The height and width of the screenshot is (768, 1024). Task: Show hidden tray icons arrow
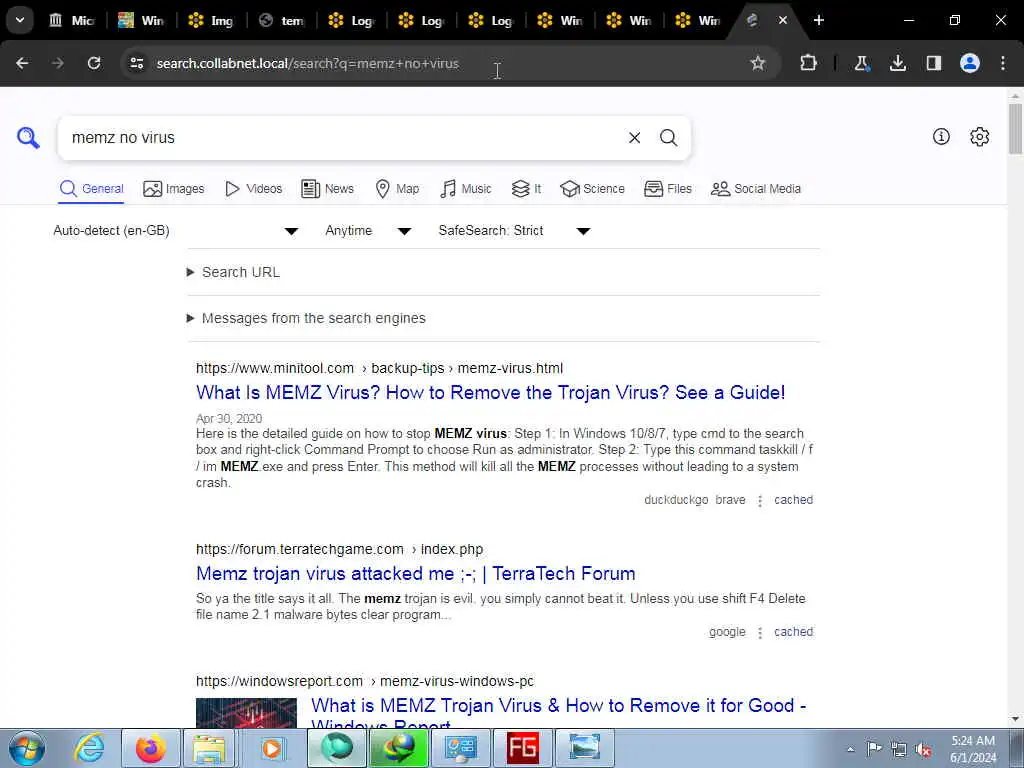pyautogui.click(x=850, y=750)
